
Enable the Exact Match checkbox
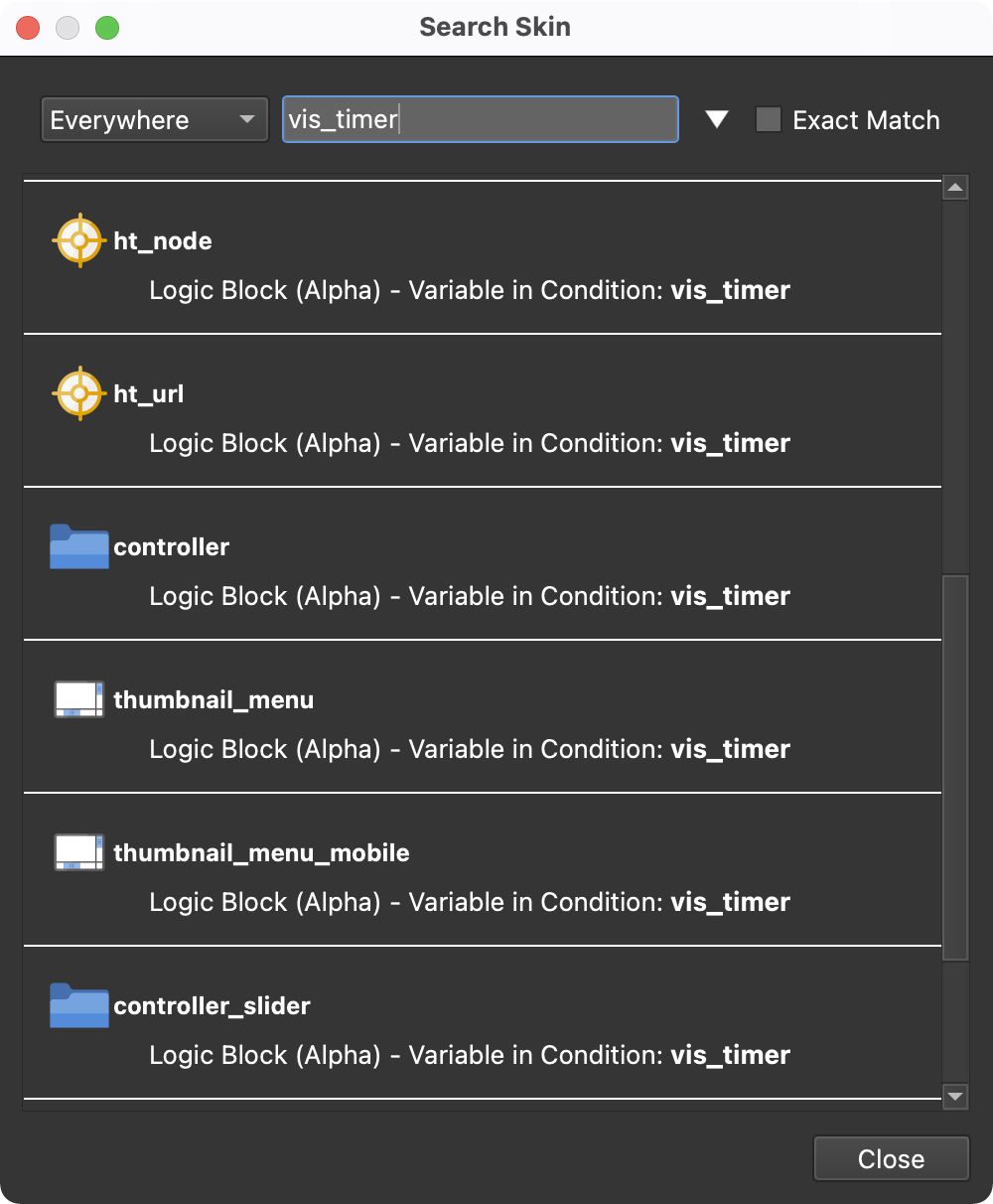click(768, 118)
